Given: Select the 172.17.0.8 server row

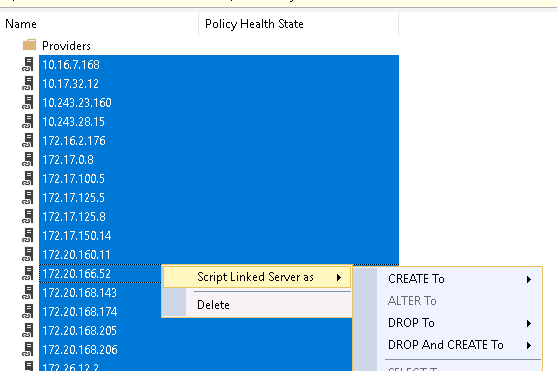Looking at the screenshot, I should (219, 160).
